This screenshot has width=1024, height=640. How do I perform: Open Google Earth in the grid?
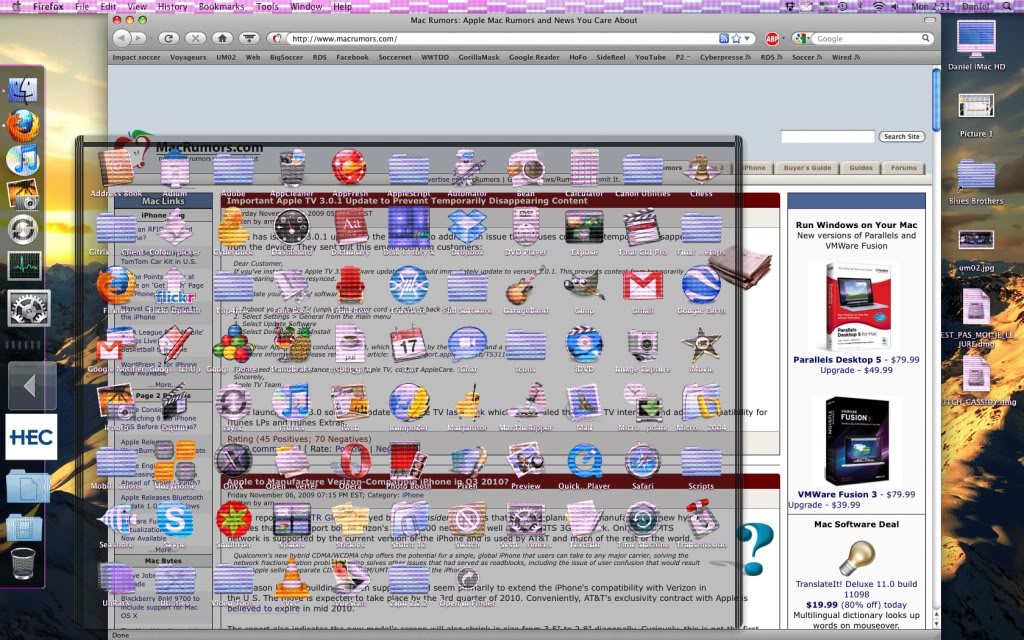click(701, 286)
